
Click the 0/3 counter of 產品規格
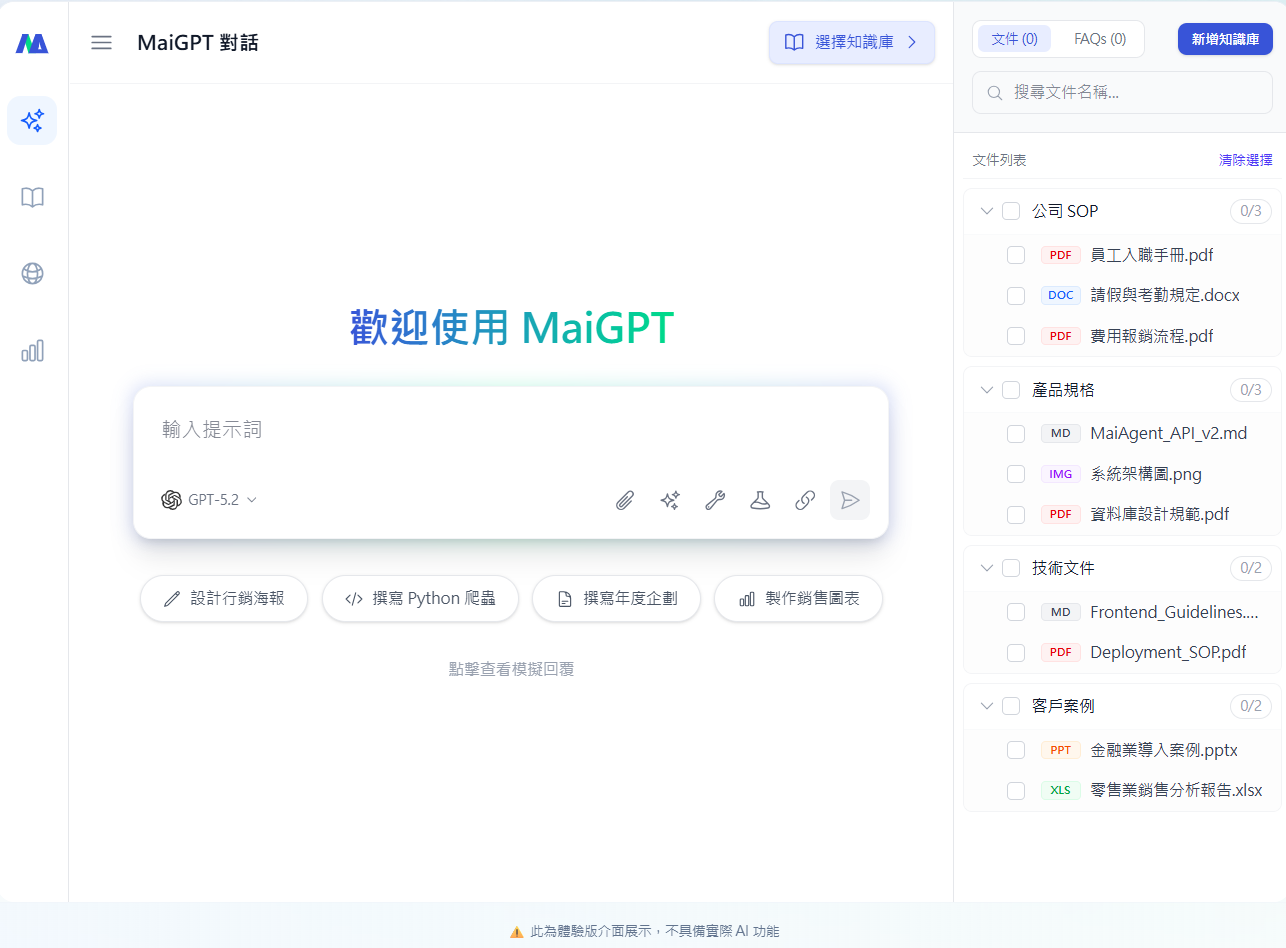(x=1251, y=390)
